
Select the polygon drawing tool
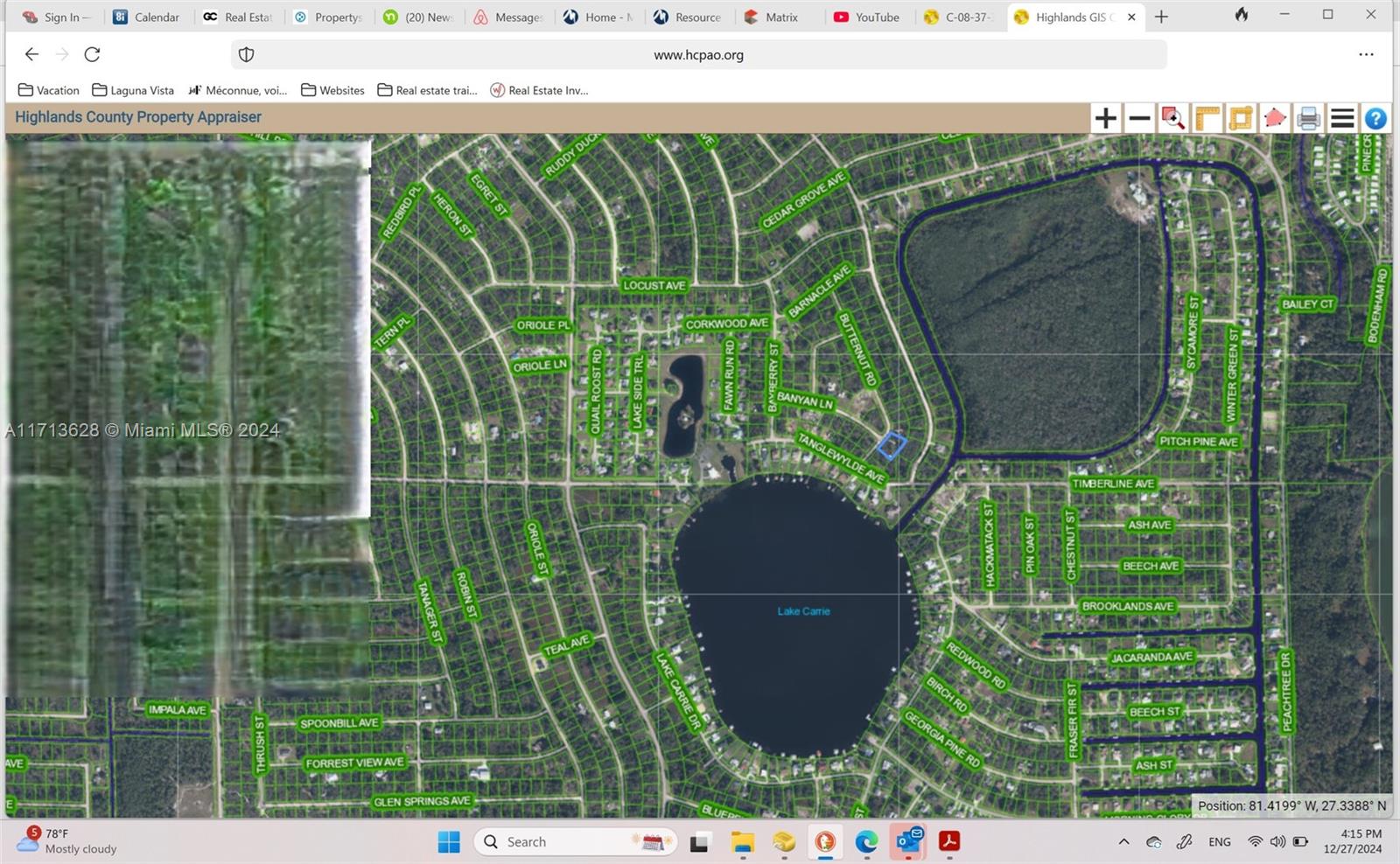[1274, 117]
